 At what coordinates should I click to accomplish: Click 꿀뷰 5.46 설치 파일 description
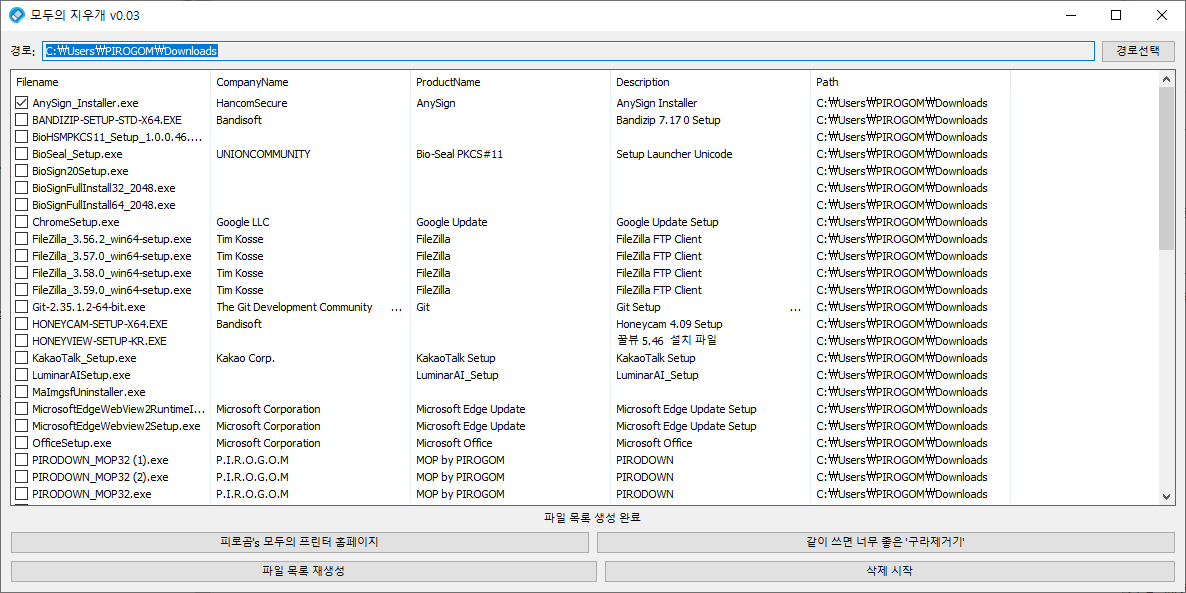[x=666, y=341]
